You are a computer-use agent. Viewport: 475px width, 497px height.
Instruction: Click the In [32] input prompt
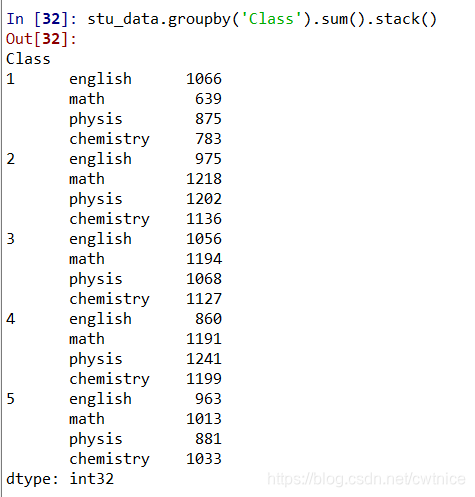pyautogui.click(x=42, y=19)
